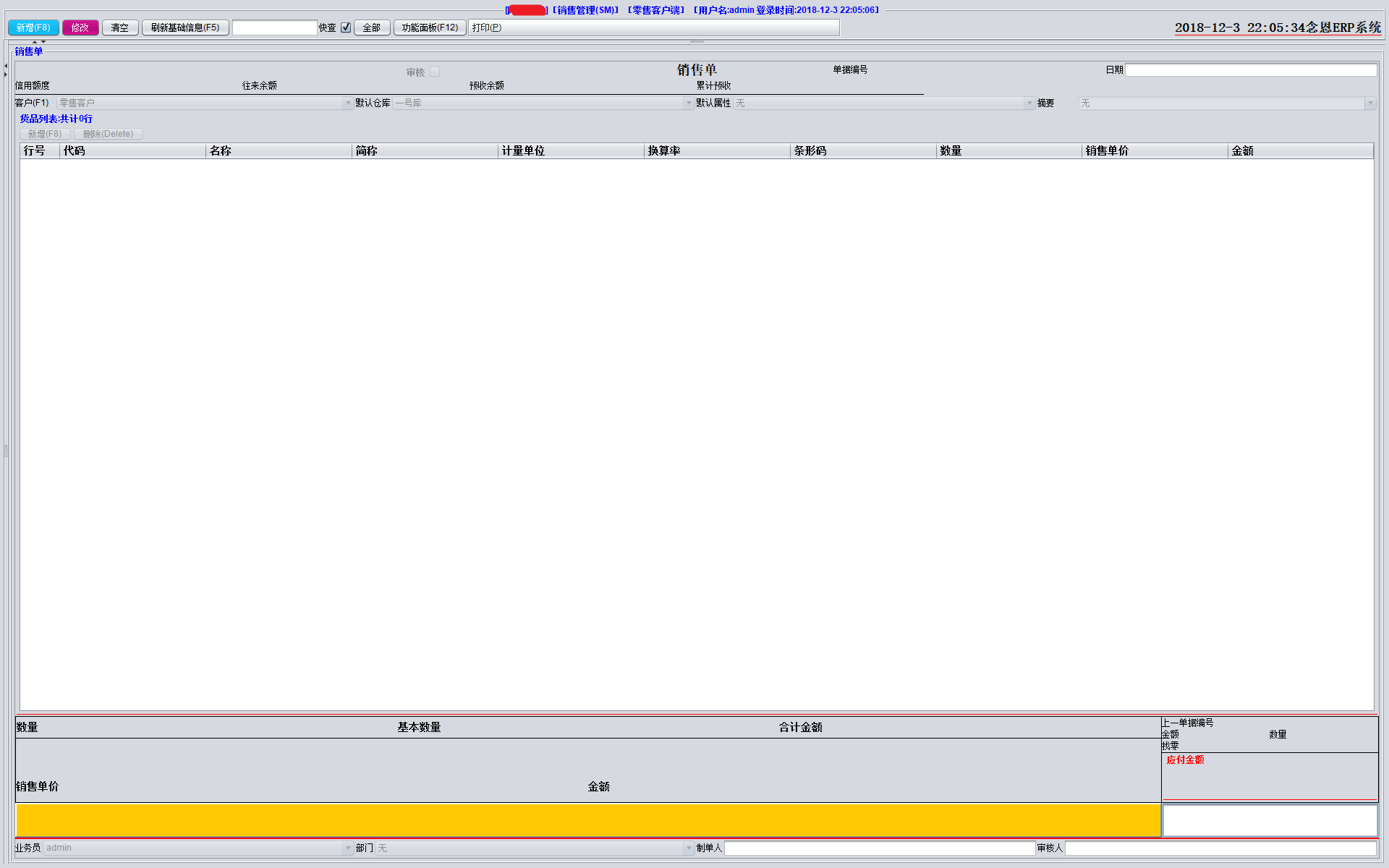Click the magenta 修改 button
1389x868 pixels.
[x=80, y=27]
